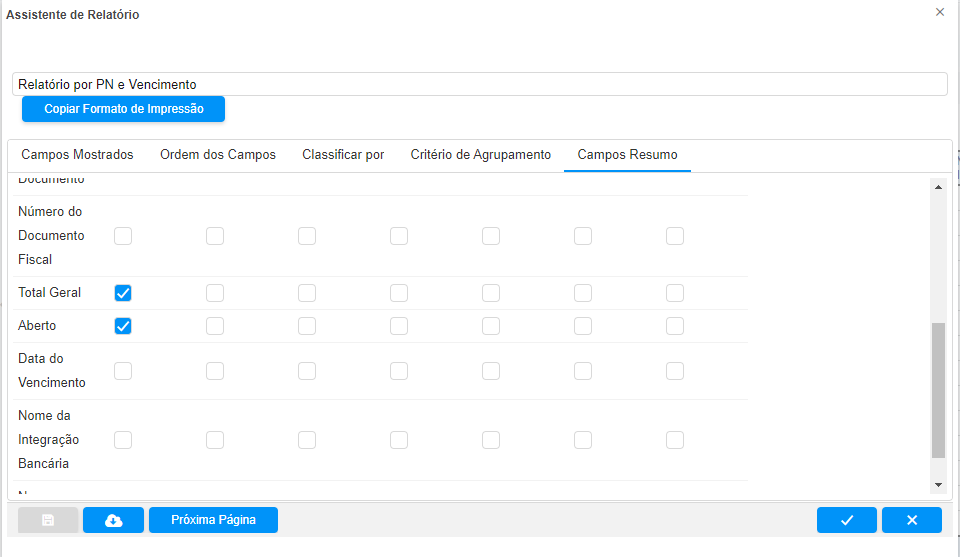Click the Copiar Formato de Impressão button
The image size is (960, 557).
(x=123, y=109)
